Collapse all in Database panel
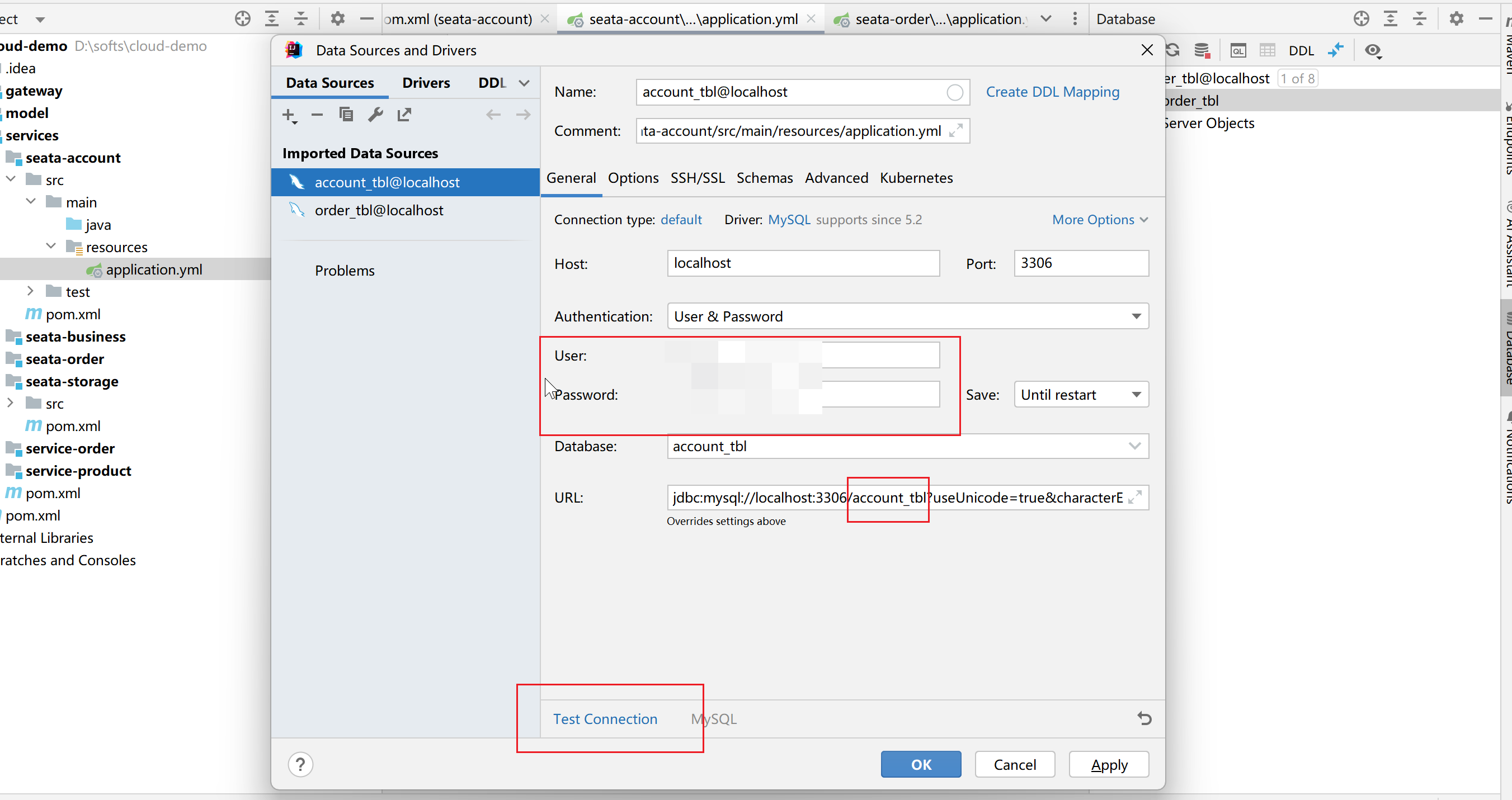Screen dimensions: 1512x800 point(1420,19)
